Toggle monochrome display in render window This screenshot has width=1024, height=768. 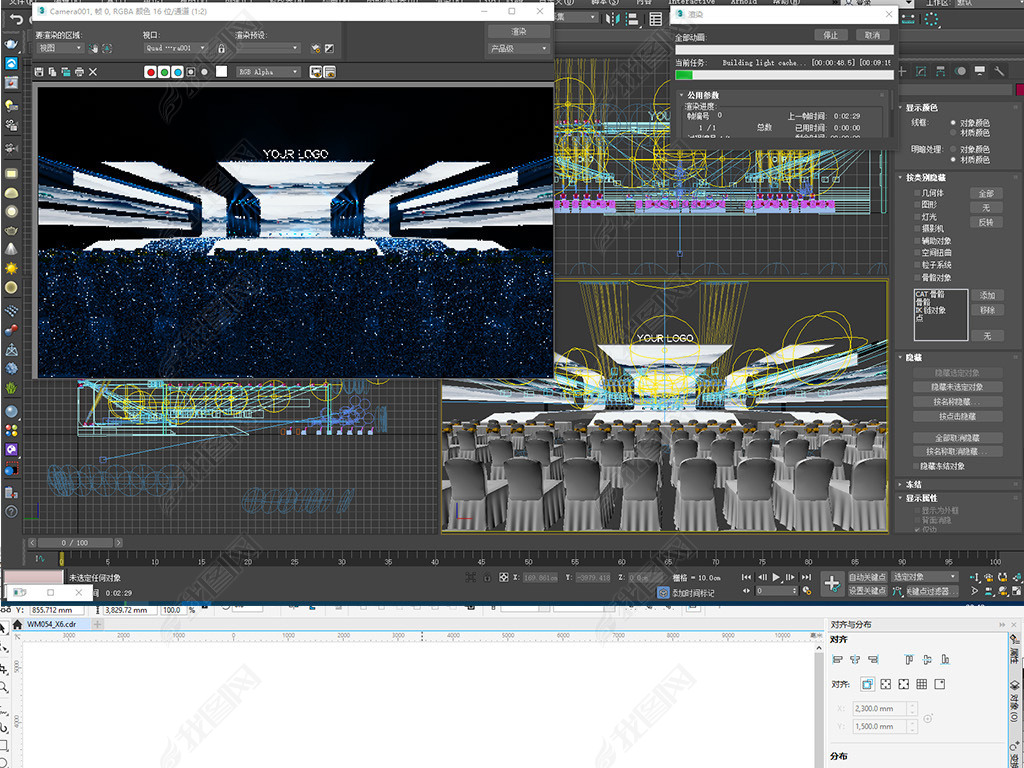click(204, 72)
